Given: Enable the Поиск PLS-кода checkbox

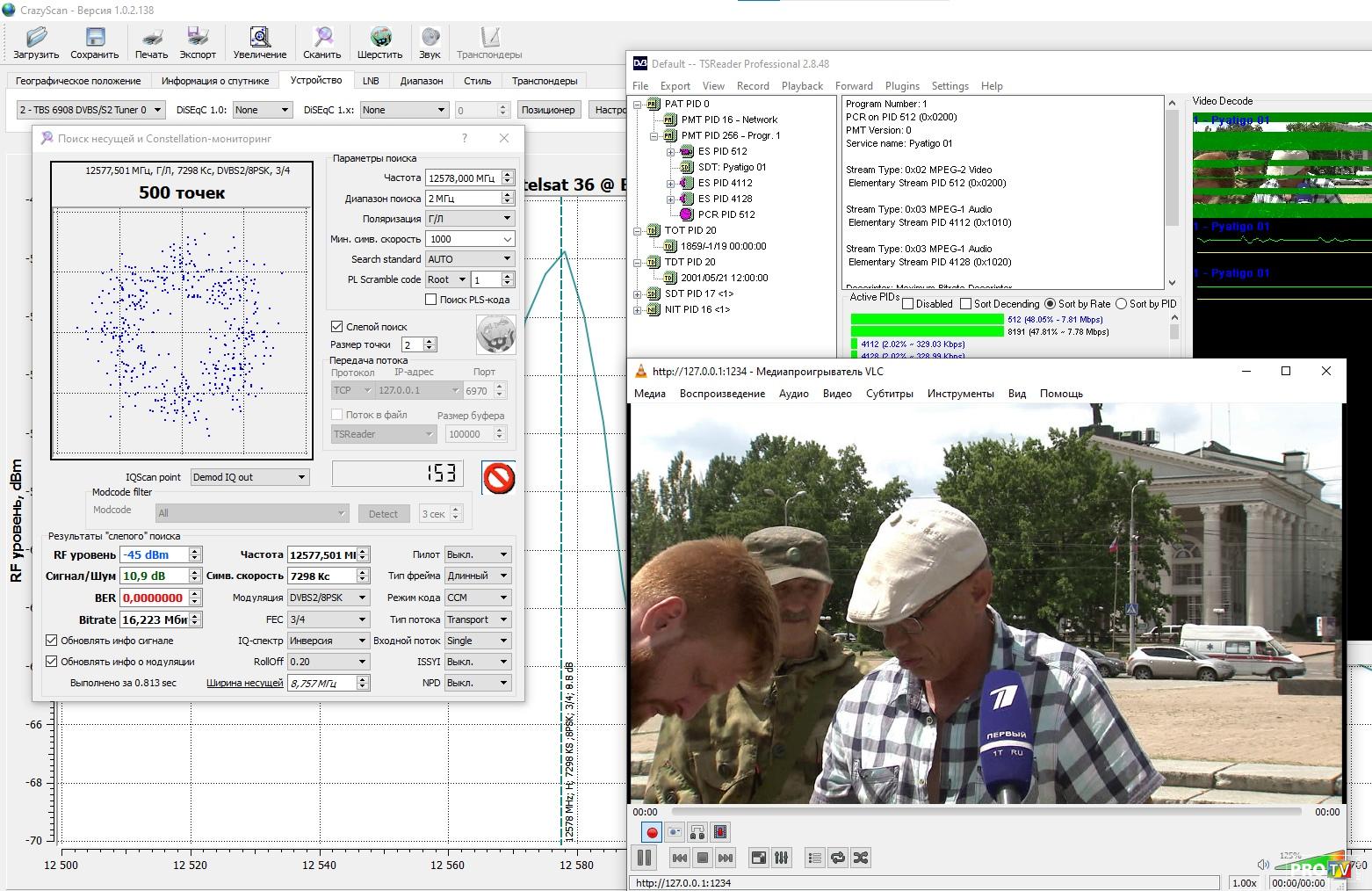Looking at the screenshot, I should click(430, 300).
